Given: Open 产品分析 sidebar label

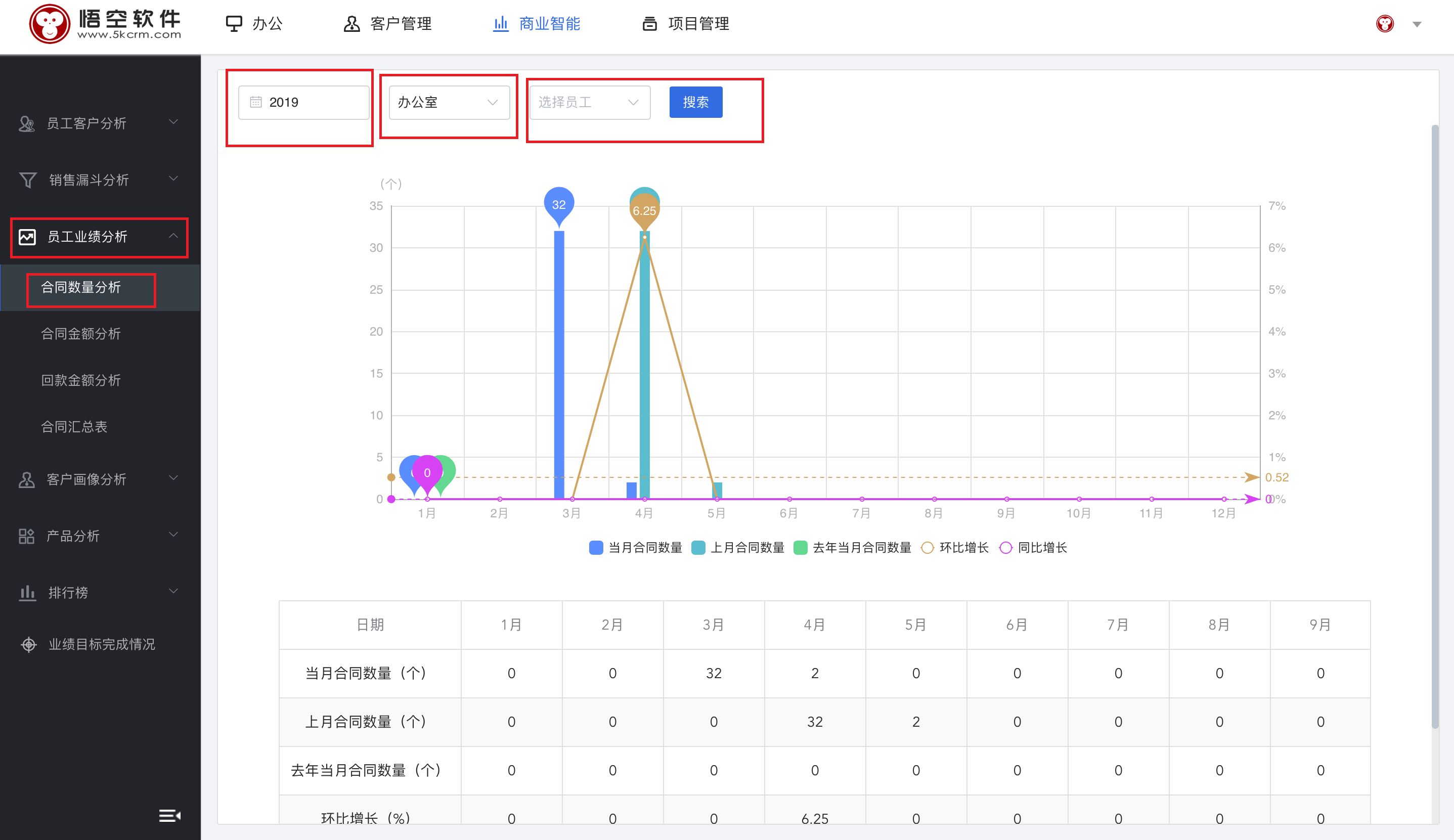Looking at the screenshot, I should coord(73,536).
